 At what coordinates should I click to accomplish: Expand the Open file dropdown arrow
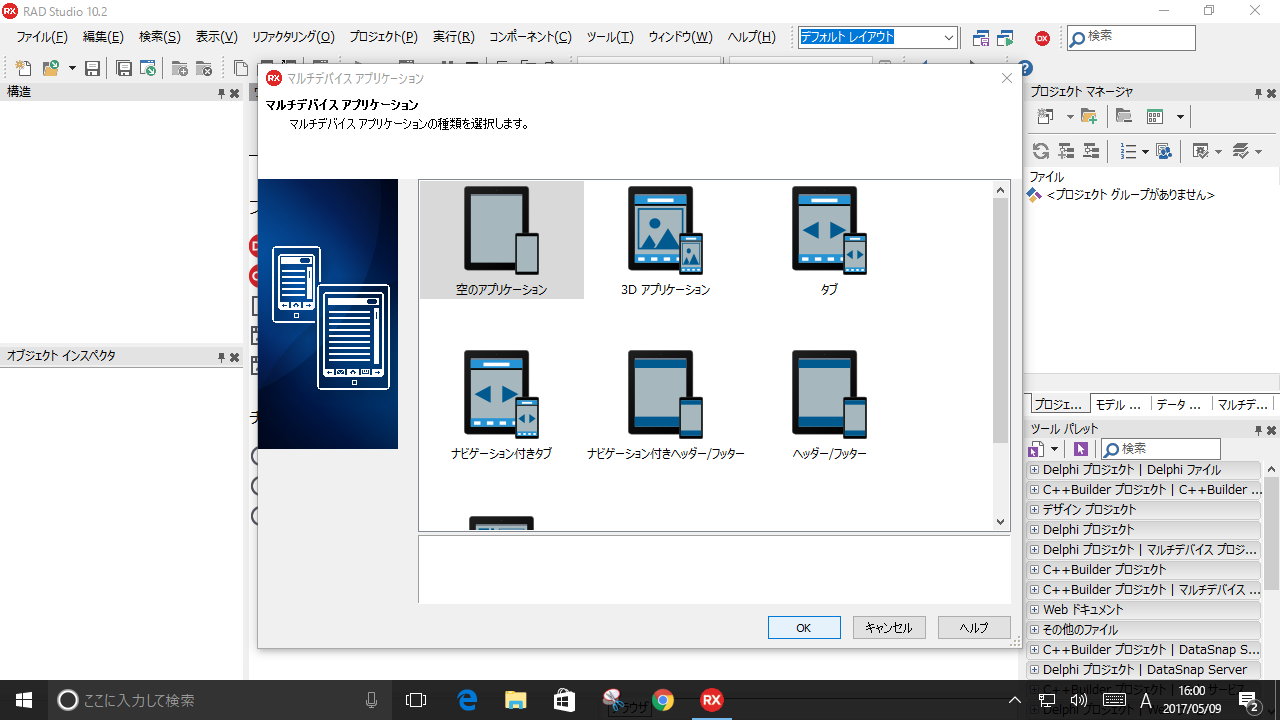pos(72,68)
